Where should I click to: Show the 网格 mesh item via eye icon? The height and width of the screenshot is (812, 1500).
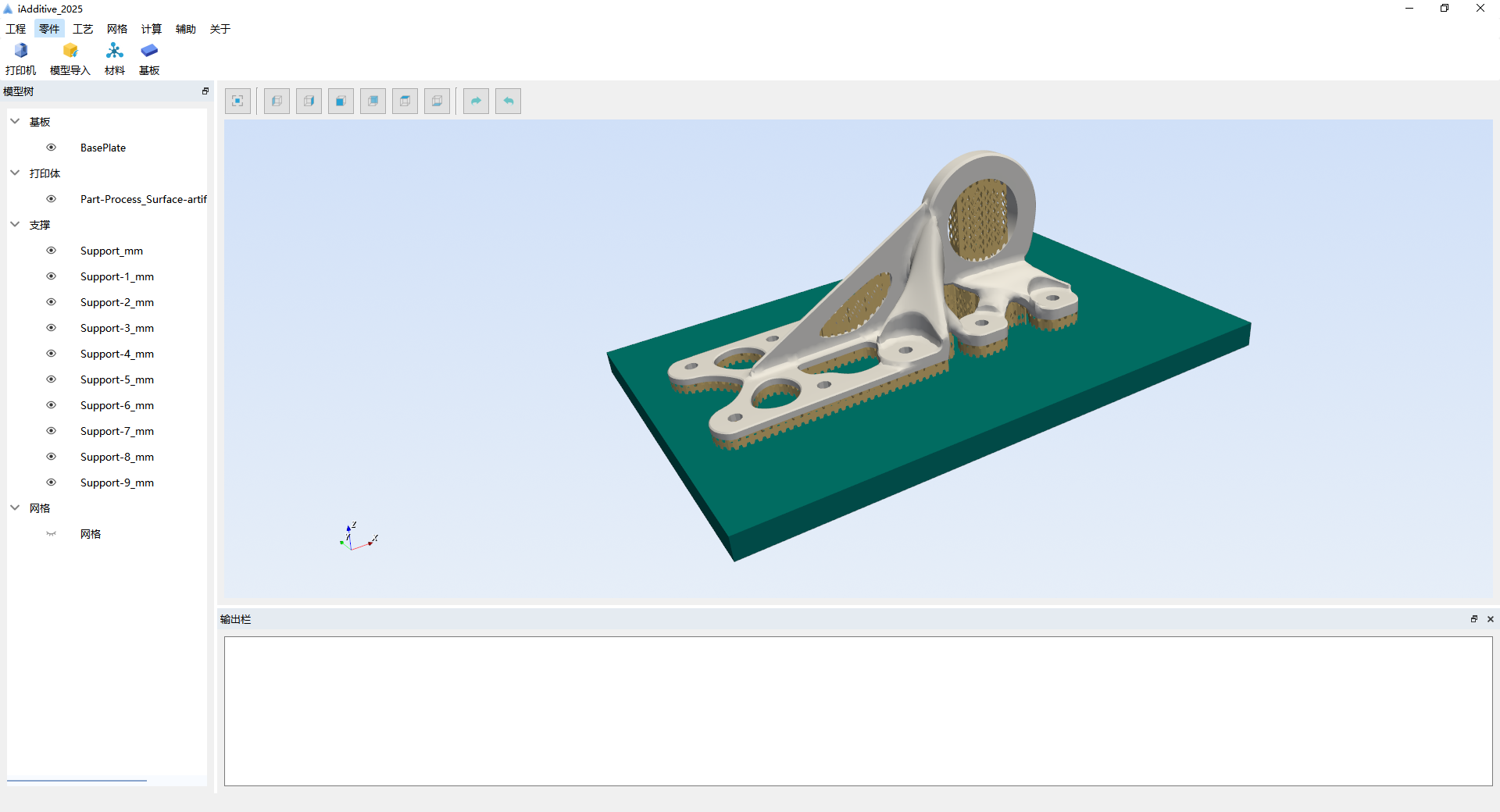pos(52,534)
